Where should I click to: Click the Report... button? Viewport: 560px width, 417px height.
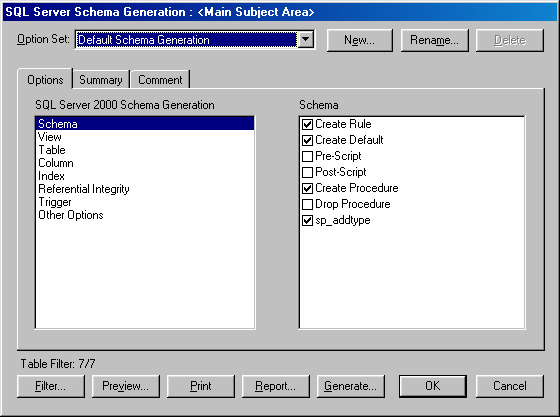pos(276,386)
